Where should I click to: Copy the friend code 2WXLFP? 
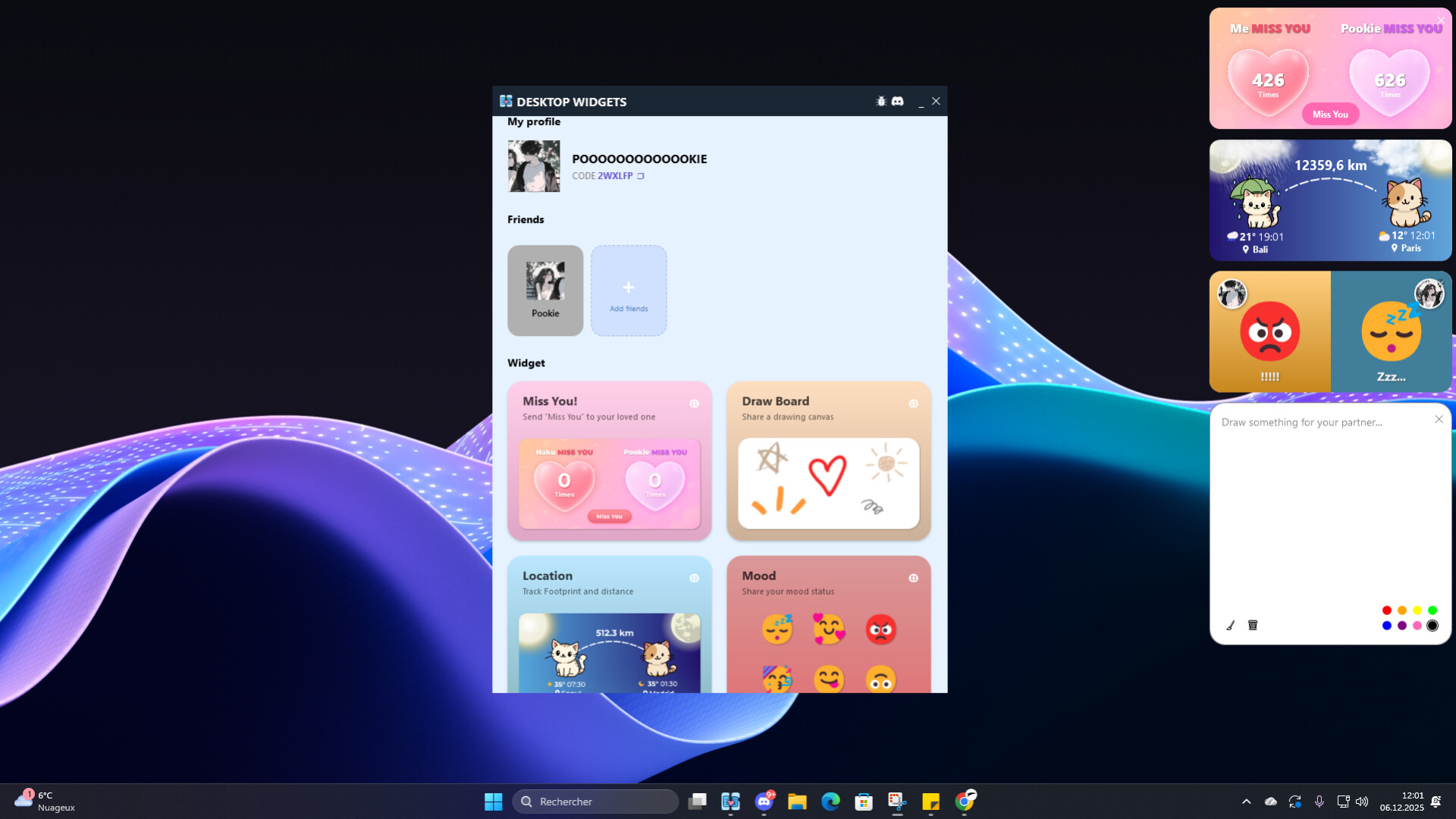click(641, 175)
